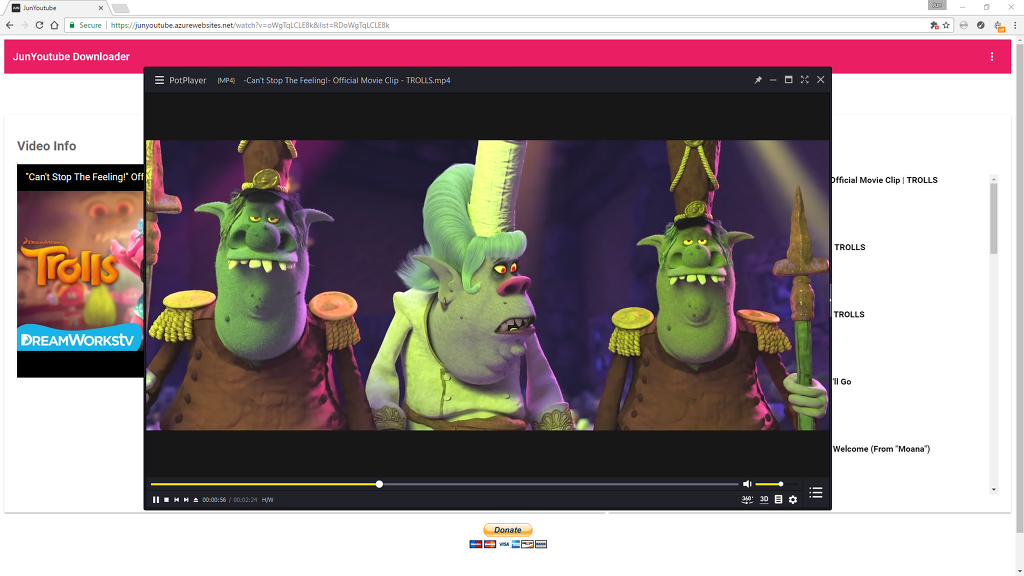Open PotPlayer settings gear
1024x576 pixels.
coord(793,500)
